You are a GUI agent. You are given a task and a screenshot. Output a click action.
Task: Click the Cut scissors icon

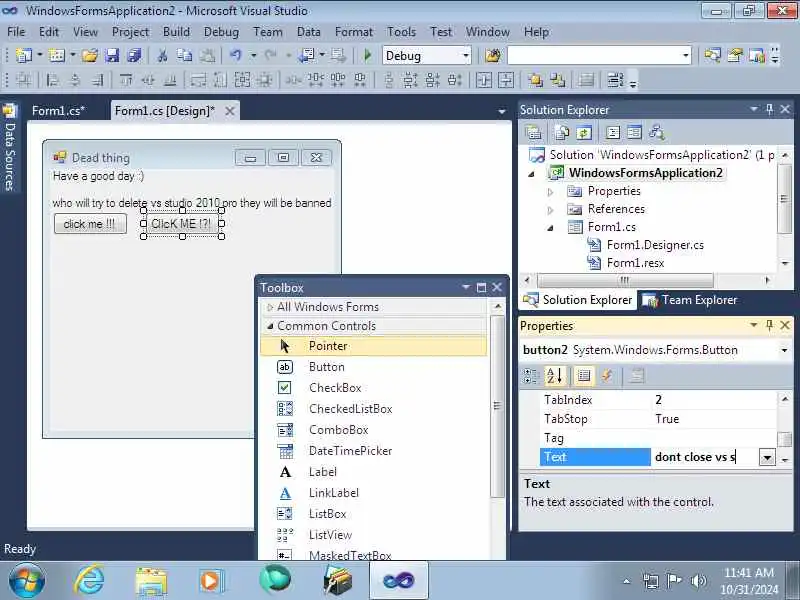[162, 55]
